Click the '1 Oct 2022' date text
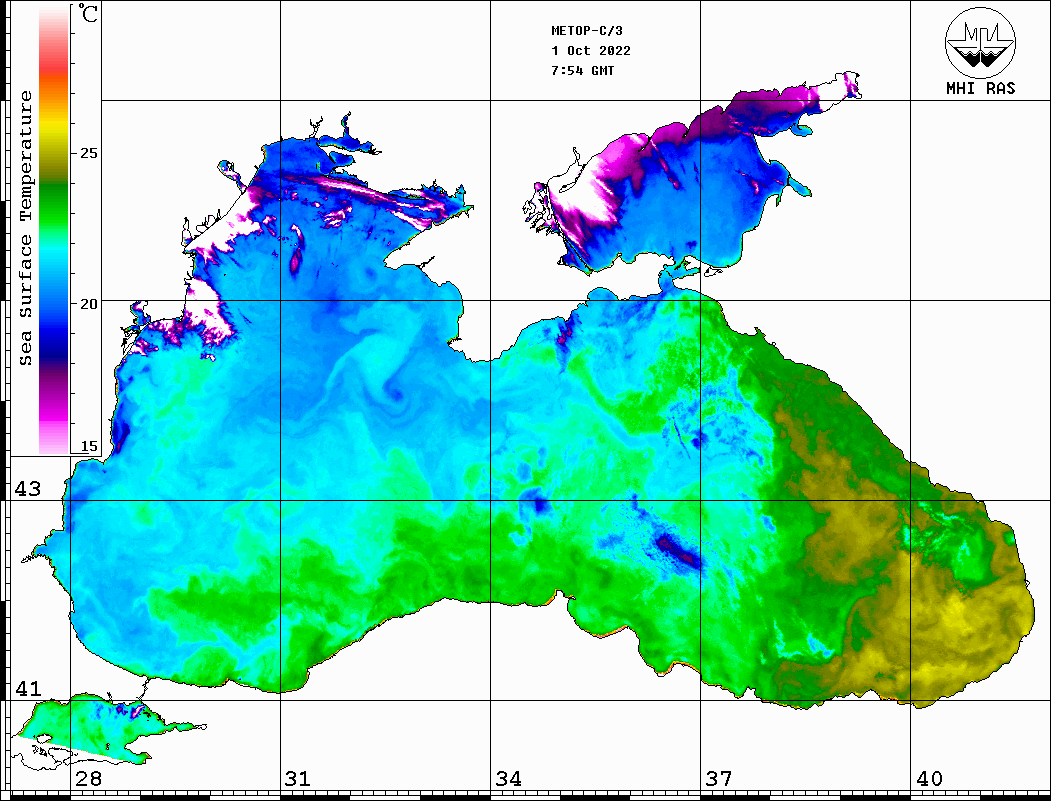This screenshot has height=801, width=1051. coord(591,51)
